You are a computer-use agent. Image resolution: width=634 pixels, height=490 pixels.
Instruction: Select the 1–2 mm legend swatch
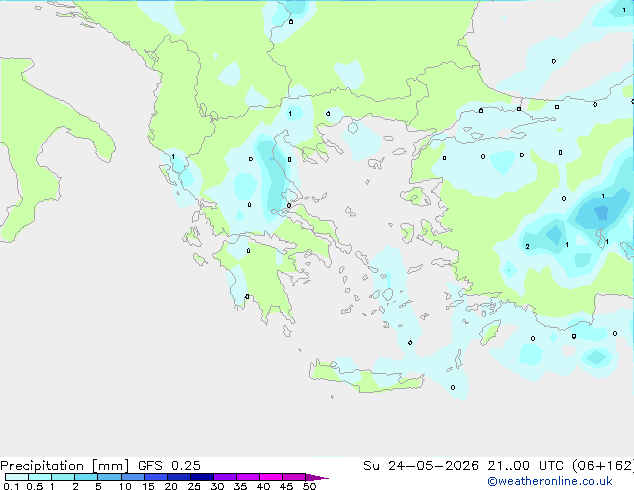tap(63, 477)
